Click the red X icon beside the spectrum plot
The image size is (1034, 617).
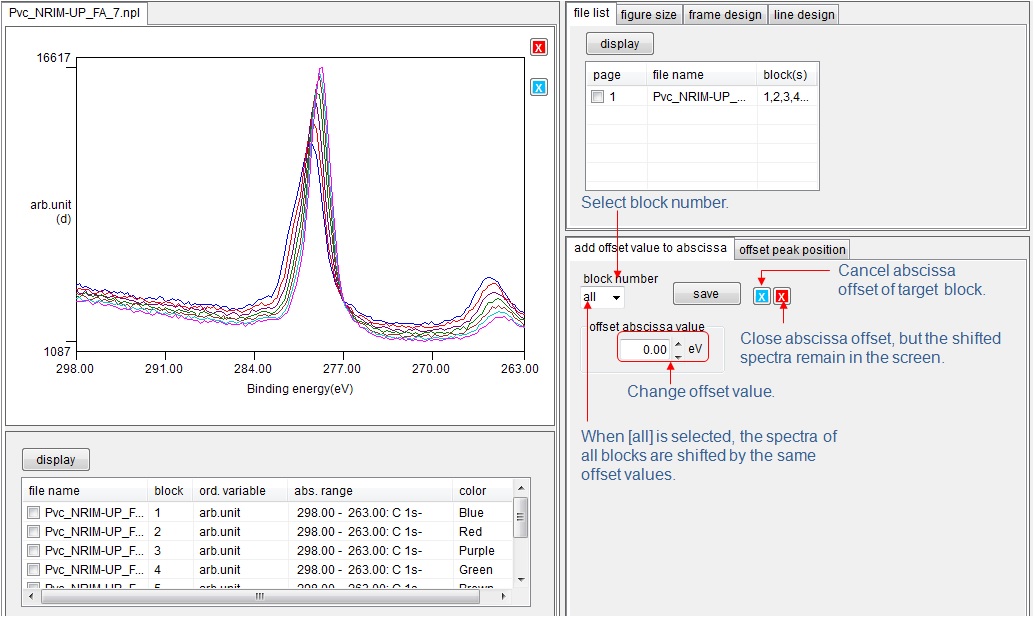(x=539, y=47)
